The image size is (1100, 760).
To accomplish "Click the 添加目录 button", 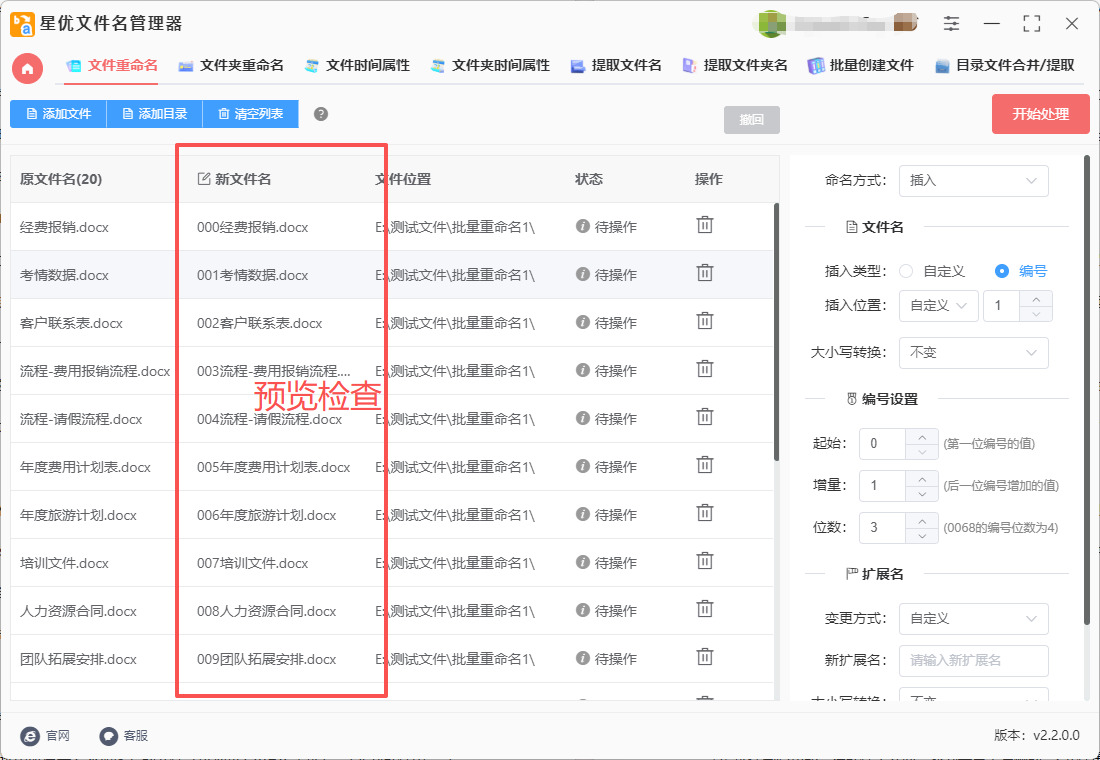I will [154, 114].
